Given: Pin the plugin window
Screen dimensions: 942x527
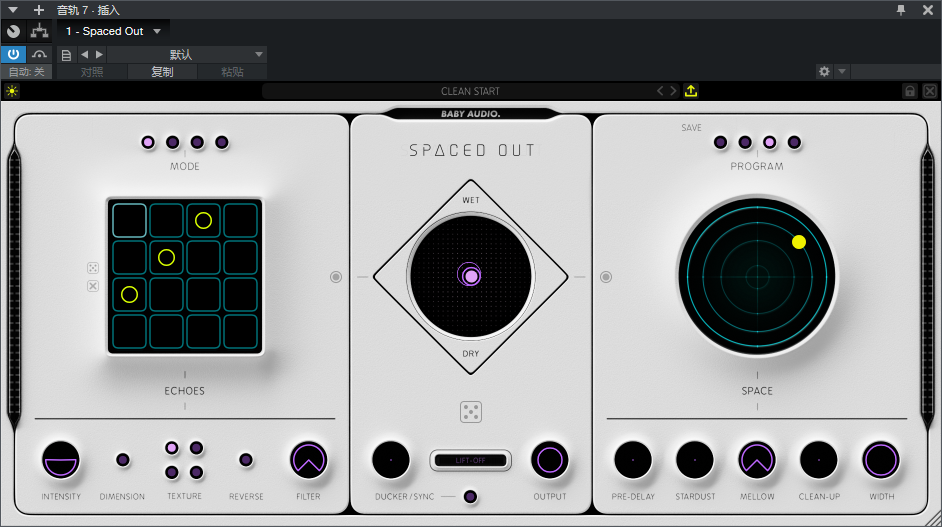Looking at the screenshot, I should click(x=901, y=10).
